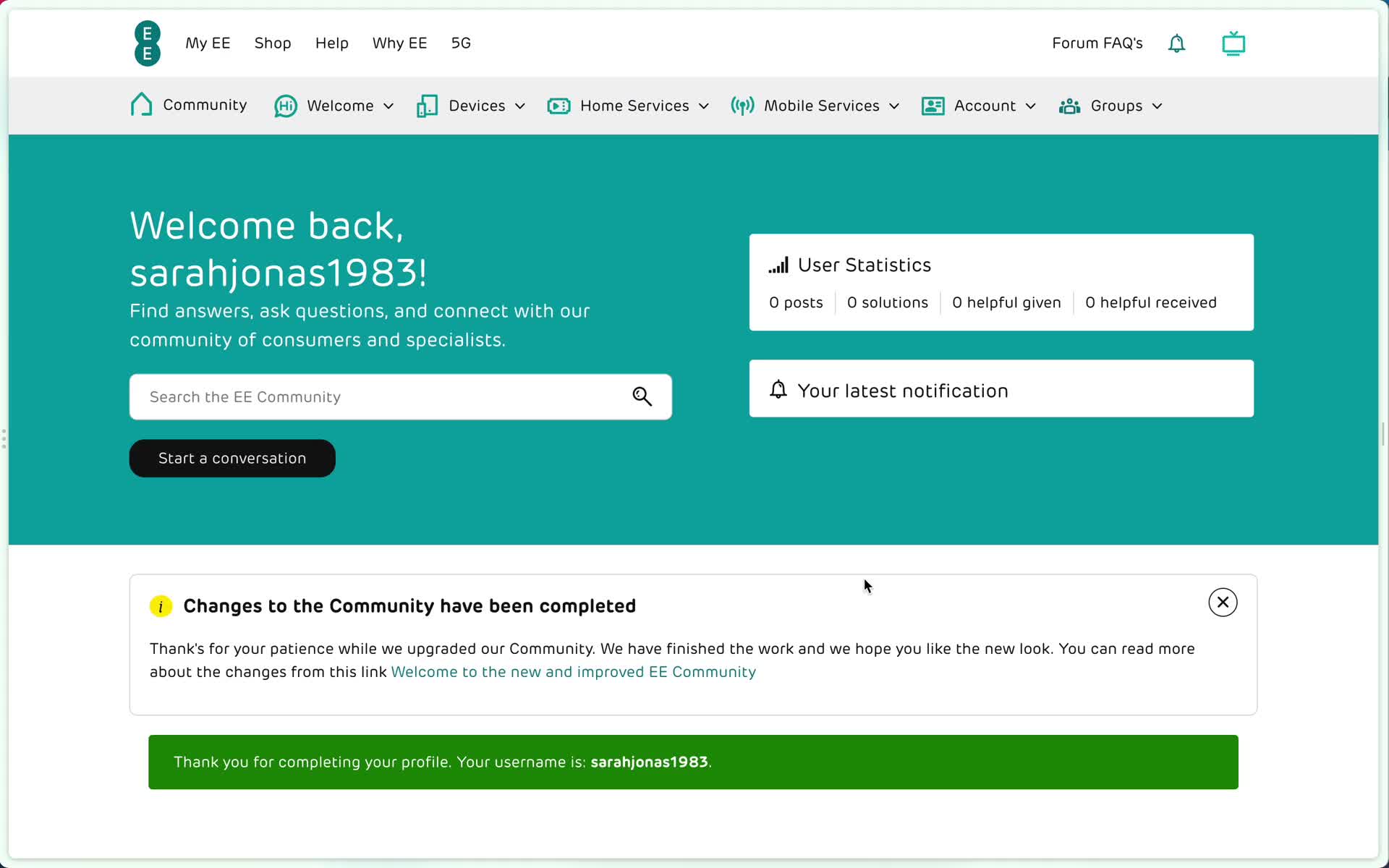Click the Start a conversation button
This screenshot has width=1389, height=868.
232,457
